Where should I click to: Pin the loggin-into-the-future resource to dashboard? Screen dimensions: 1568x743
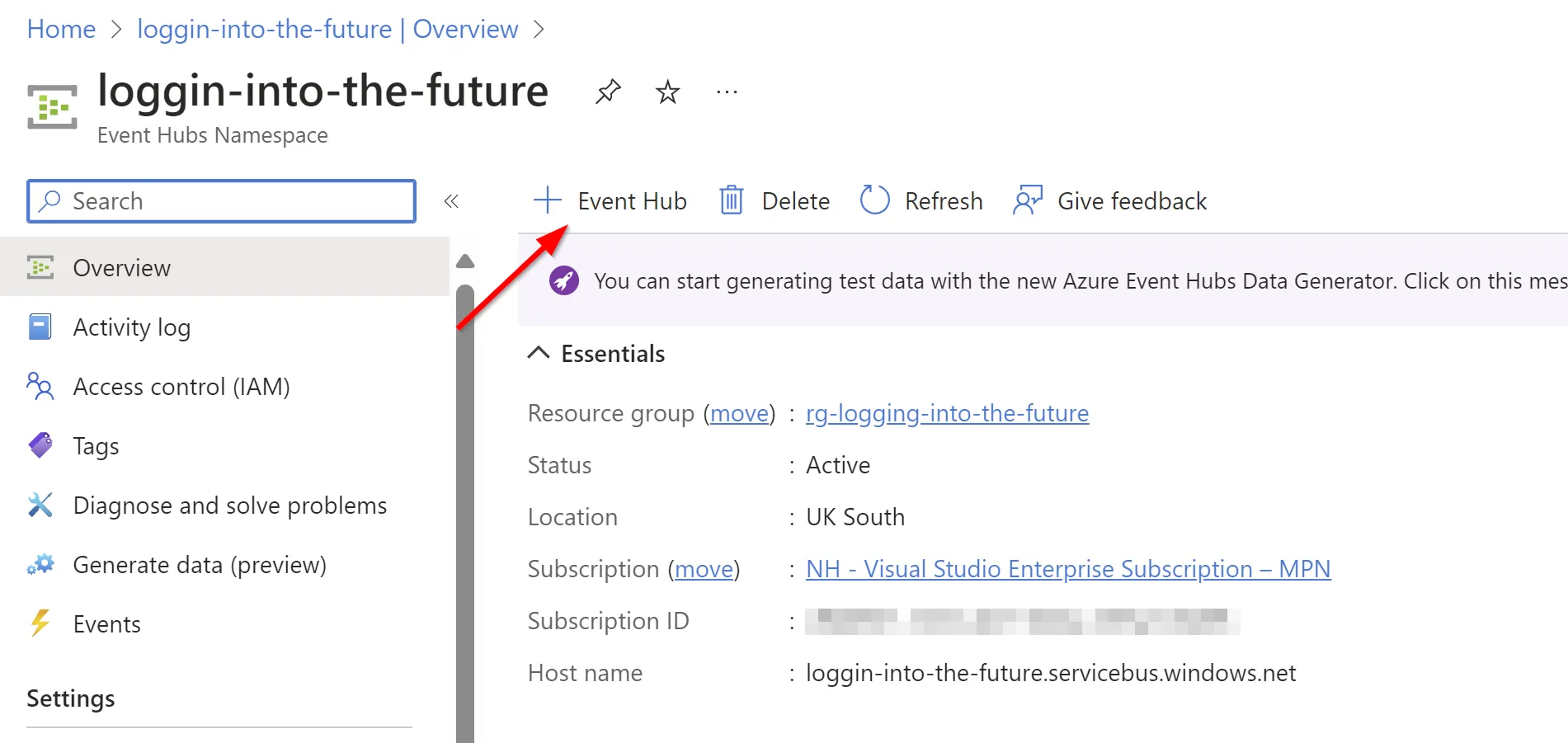coord(608,92)
